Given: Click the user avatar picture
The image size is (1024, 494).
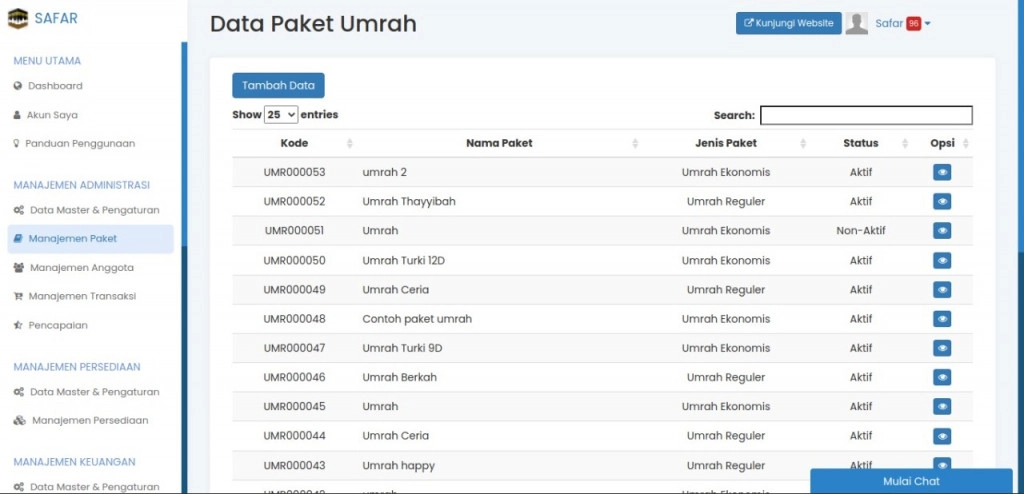Looking at the screenshot, I should [x=856, y=24].
